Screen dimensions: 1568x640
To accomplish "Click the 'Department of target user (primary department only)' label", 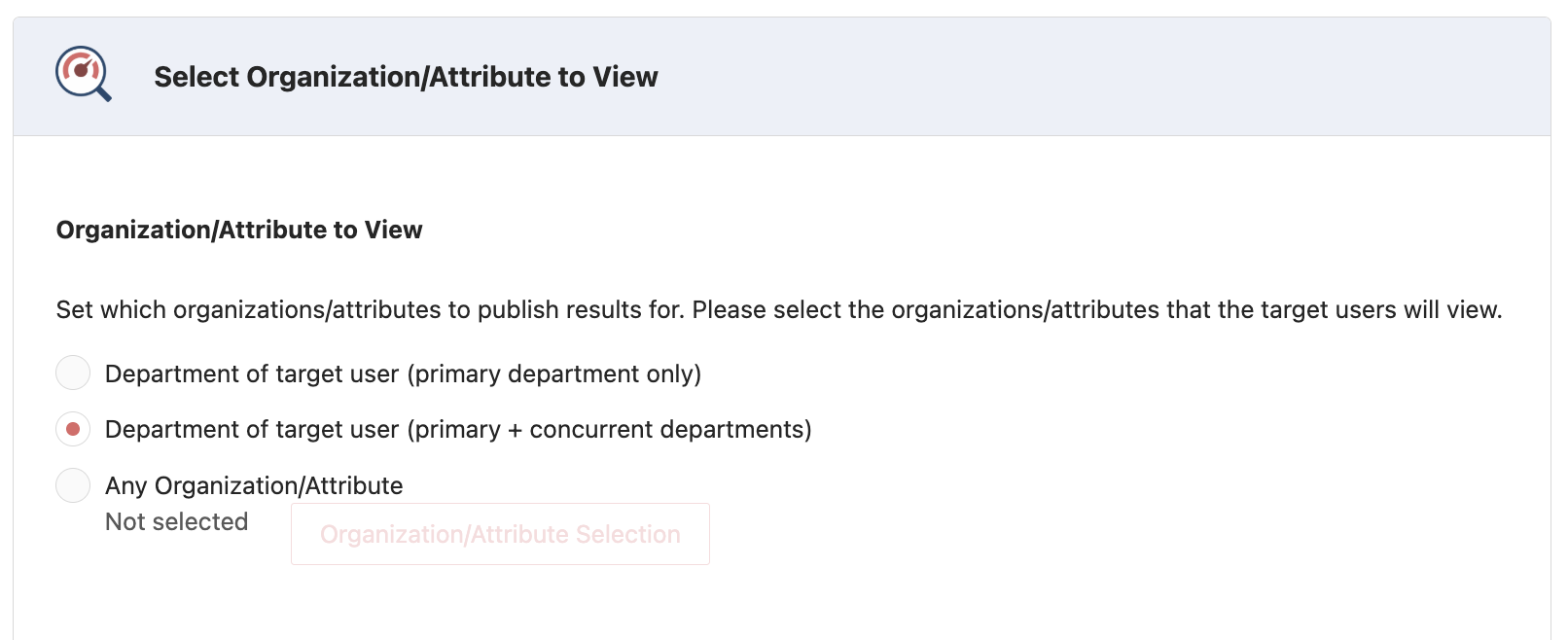I will (403, 374).
